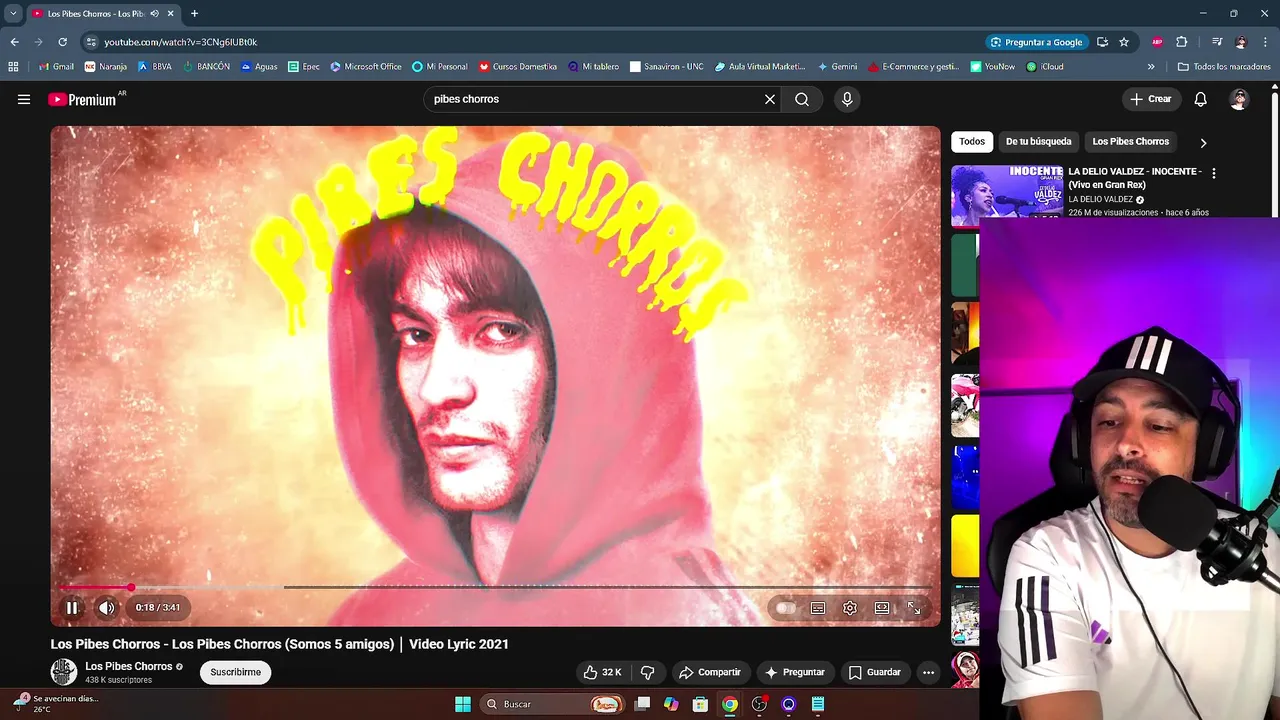The width and height of the screenshot is (1280, 720).
Task: Open Todos los marcadores folder
Action: (1224, 67)
